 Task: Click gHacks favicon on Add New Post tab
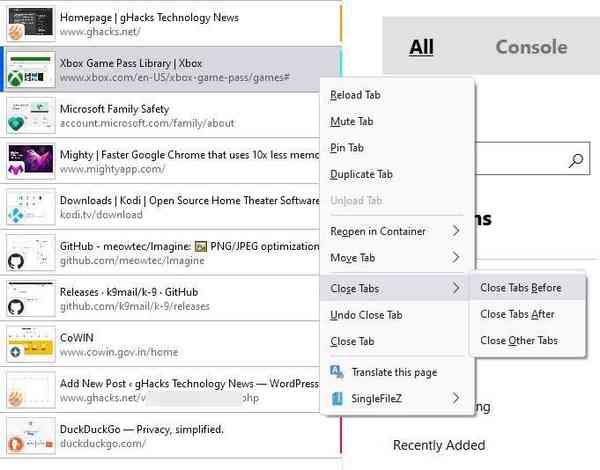click(x=16, y=398)
